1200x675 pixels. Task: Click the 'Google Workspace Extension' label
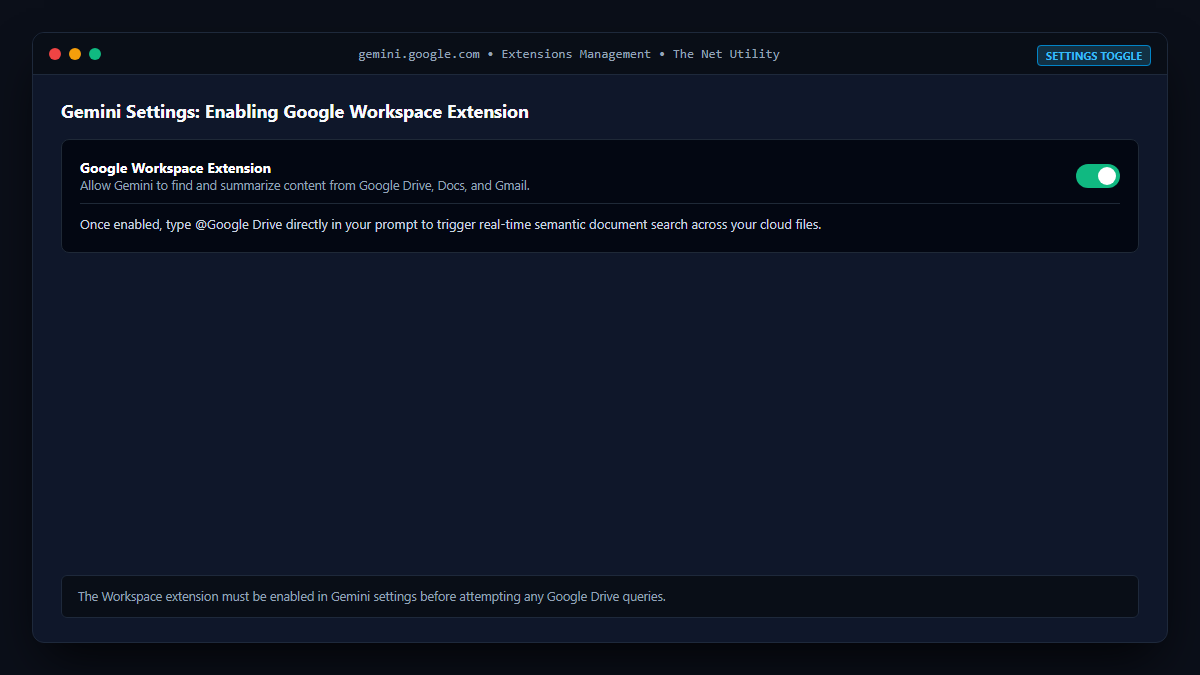coord(176,168)
